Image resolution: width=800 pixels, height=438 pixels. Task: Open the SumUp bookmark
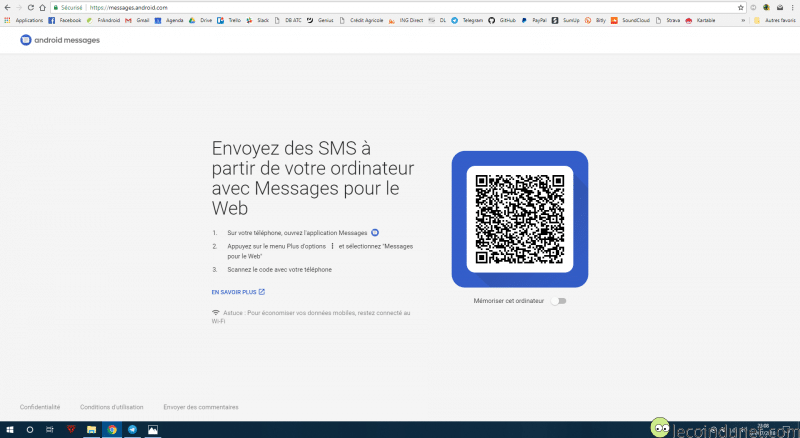pos(565,20)
